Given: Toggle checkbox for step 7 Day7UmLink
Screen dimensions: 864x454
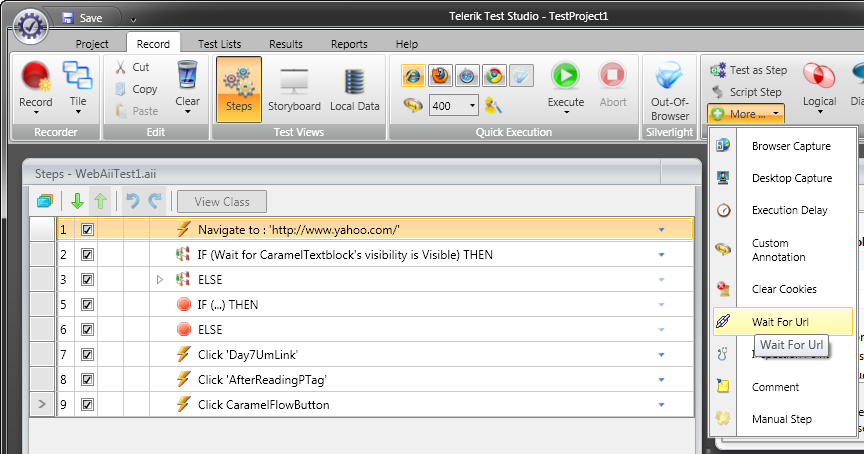Looking at the screenshot, I should (87, 354).
